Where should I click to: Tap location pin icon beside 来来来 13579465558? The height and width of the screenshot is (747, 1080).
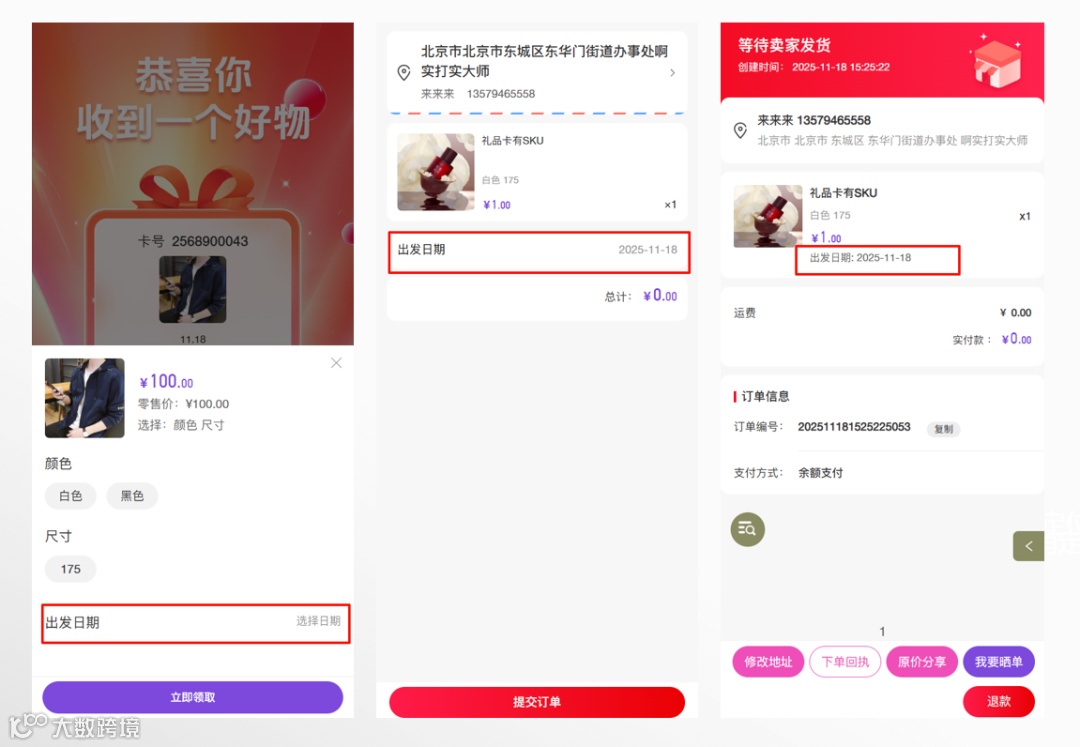coord(740,130)
